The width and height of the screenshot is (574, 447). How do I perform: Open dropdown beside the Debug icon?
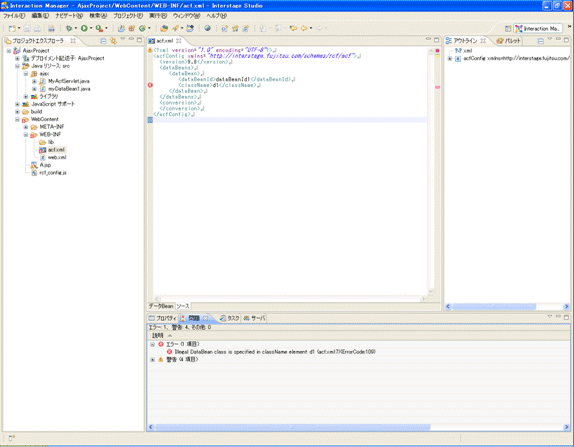76,28
